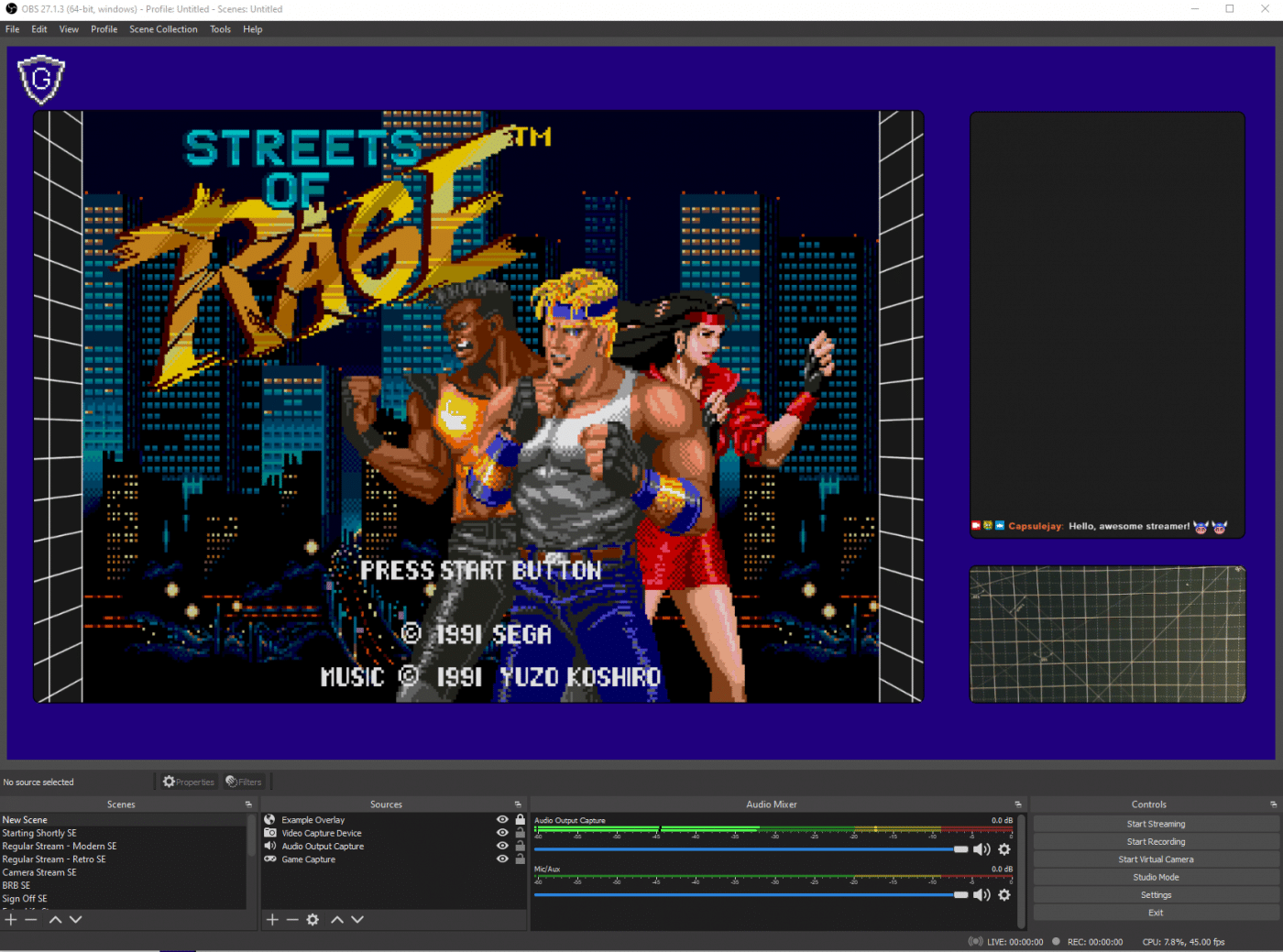Move source down in Sources list
1283x952 pixels.
(357, 919)
